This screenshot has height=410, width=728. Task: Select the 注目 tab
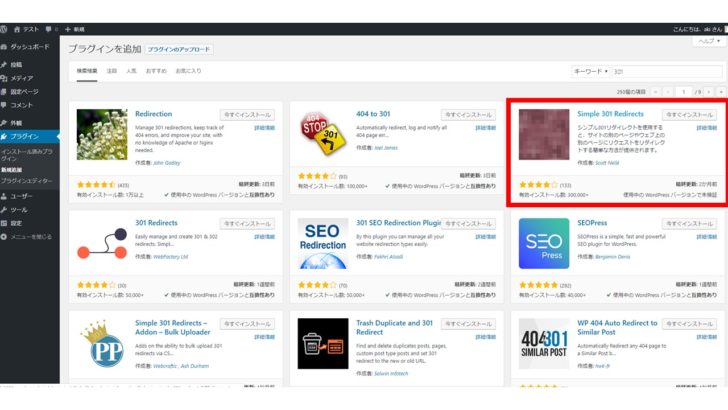click(x=112, y=71)
